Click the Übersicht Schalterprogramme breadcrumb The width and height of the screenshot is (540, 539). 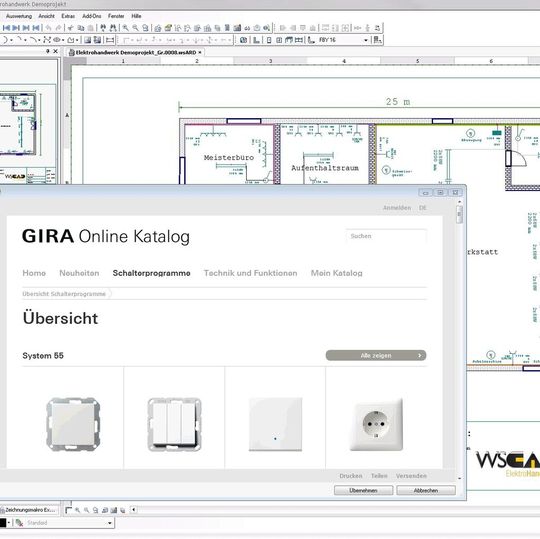click(x=64, y=294)
